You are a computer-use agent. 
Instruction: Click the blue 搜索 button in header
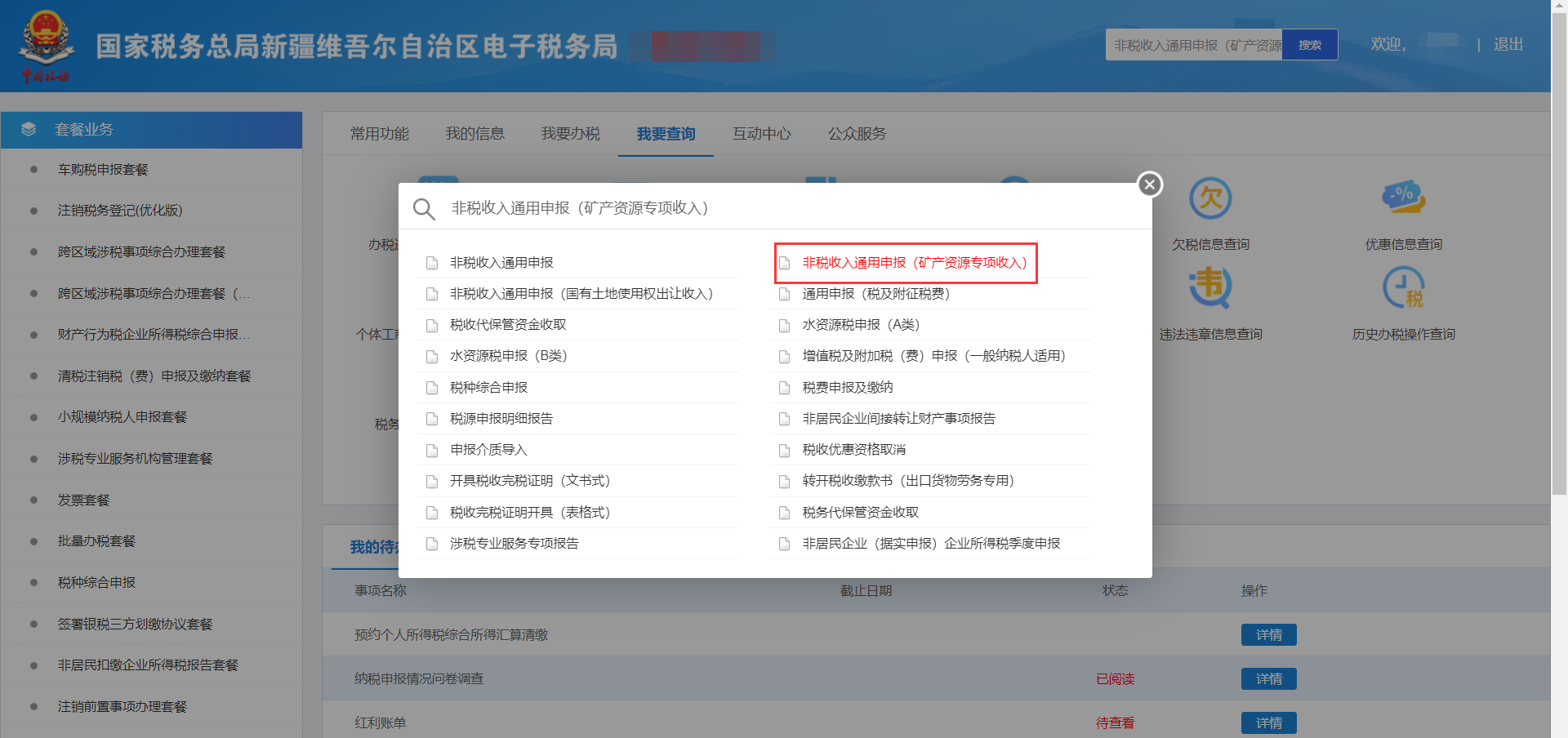tap(1310, 45)
